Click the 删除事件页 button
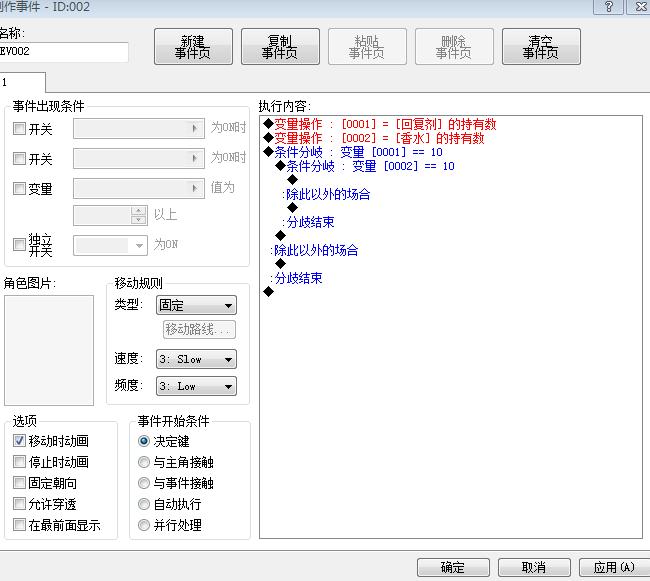Screen dimensions: 650x581 (x=454, y=46)
